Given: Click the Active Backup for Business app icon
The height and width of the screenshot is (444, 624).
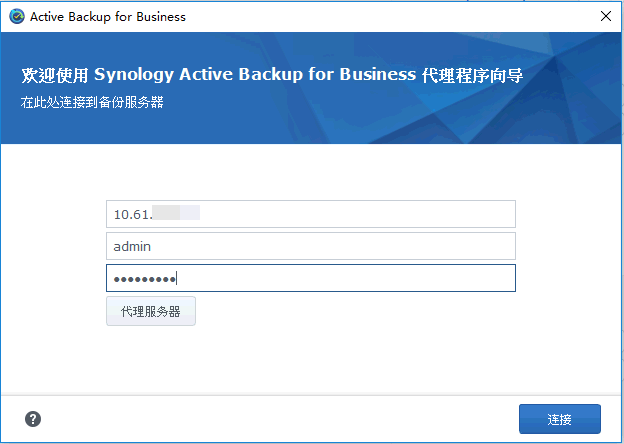Looking at the screenshot, I should 17,17.
